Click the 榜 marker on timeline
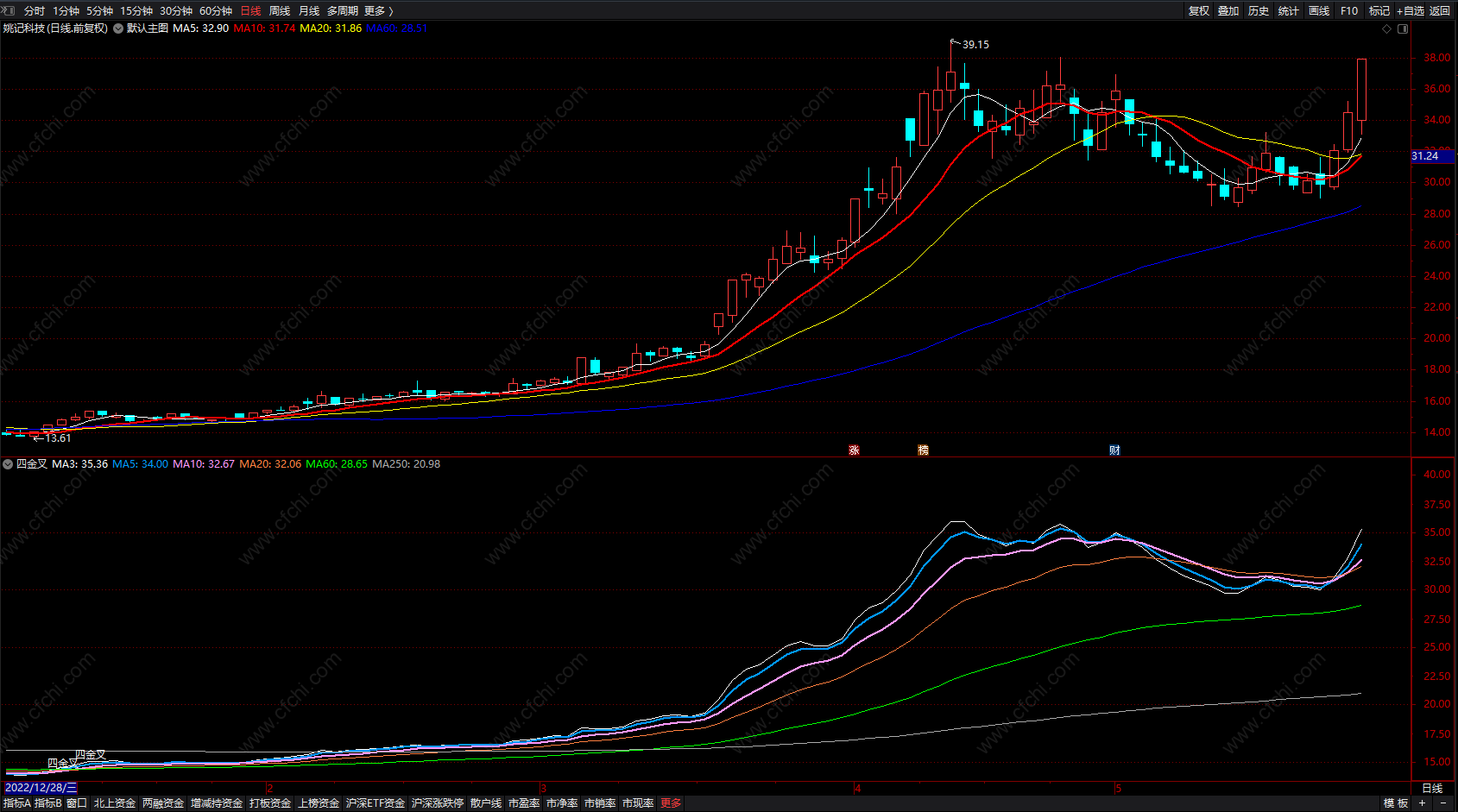 [x=923, y=450]
